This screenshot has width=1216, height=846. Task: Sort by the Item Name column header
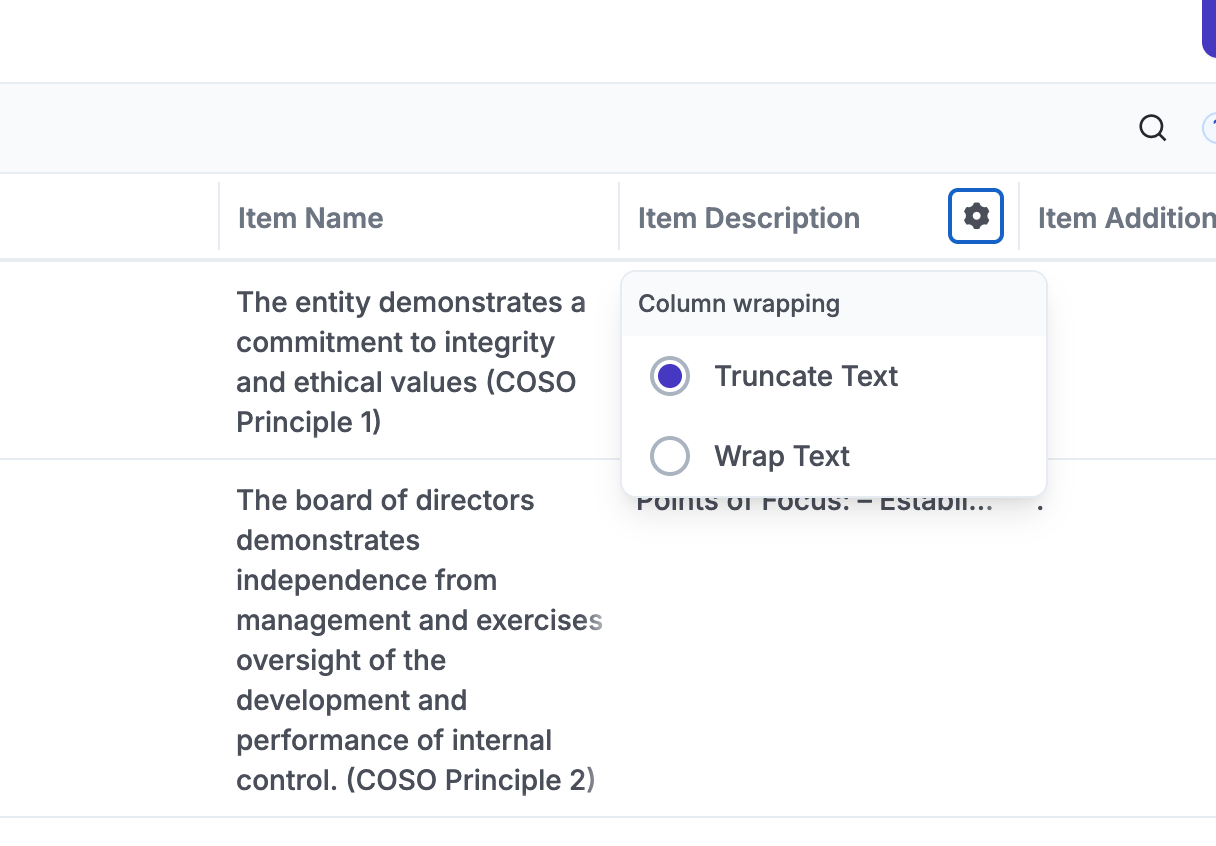pyautogui.click(x=310, y=218)
